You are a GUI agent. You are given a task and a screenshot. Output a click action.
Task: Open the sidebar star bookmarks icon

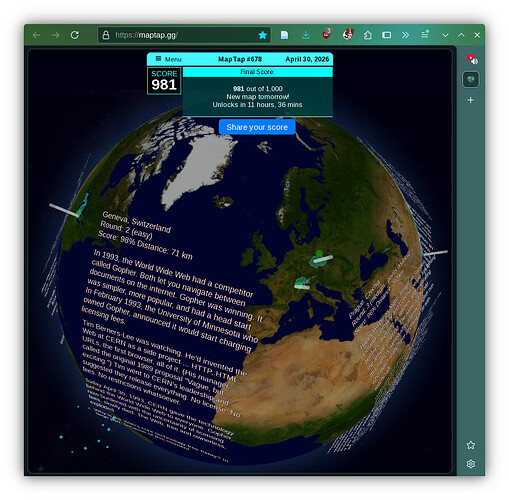471,445
